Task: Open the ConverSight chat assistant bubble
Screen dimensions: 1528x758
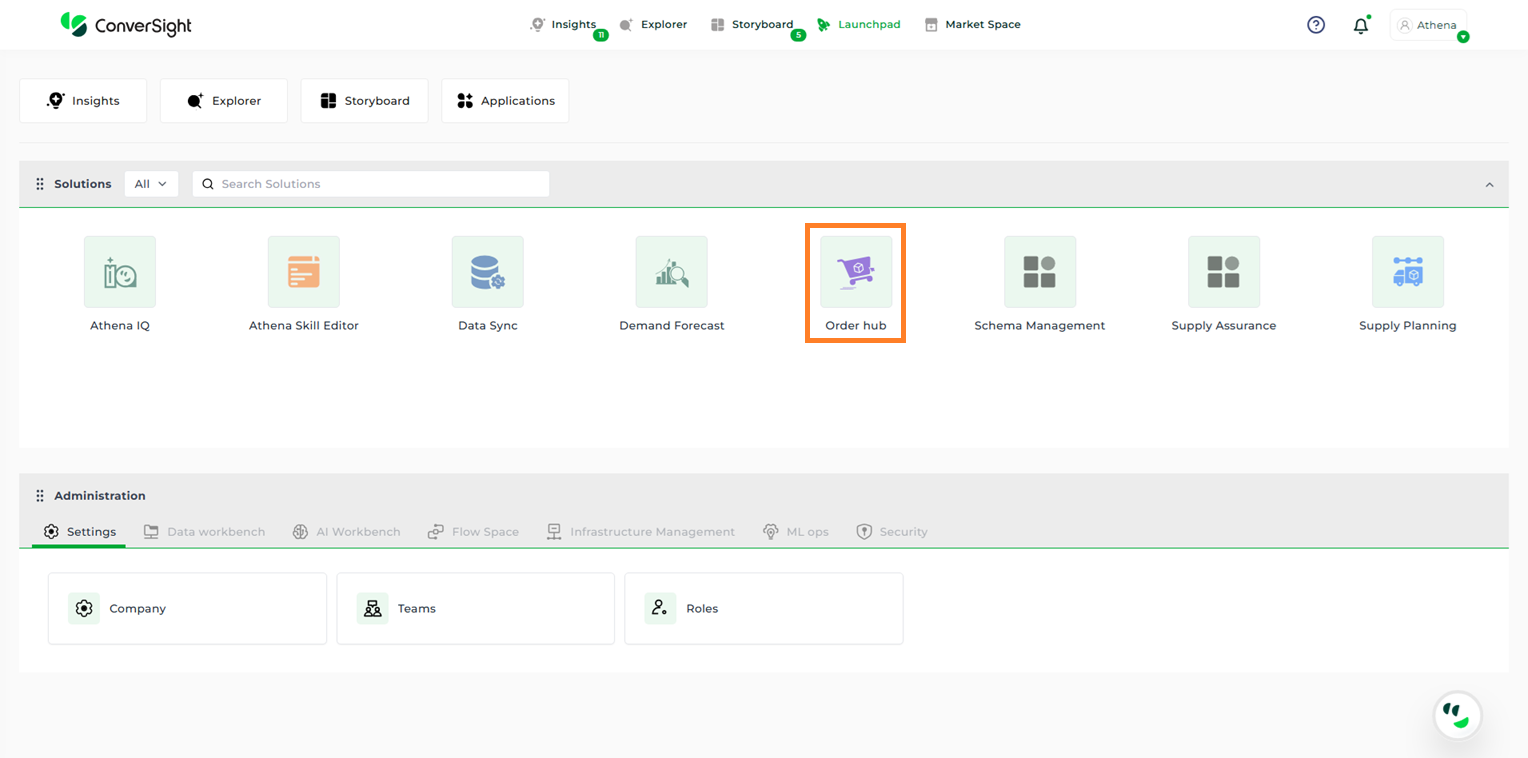Action: [x=1457, y=715]
